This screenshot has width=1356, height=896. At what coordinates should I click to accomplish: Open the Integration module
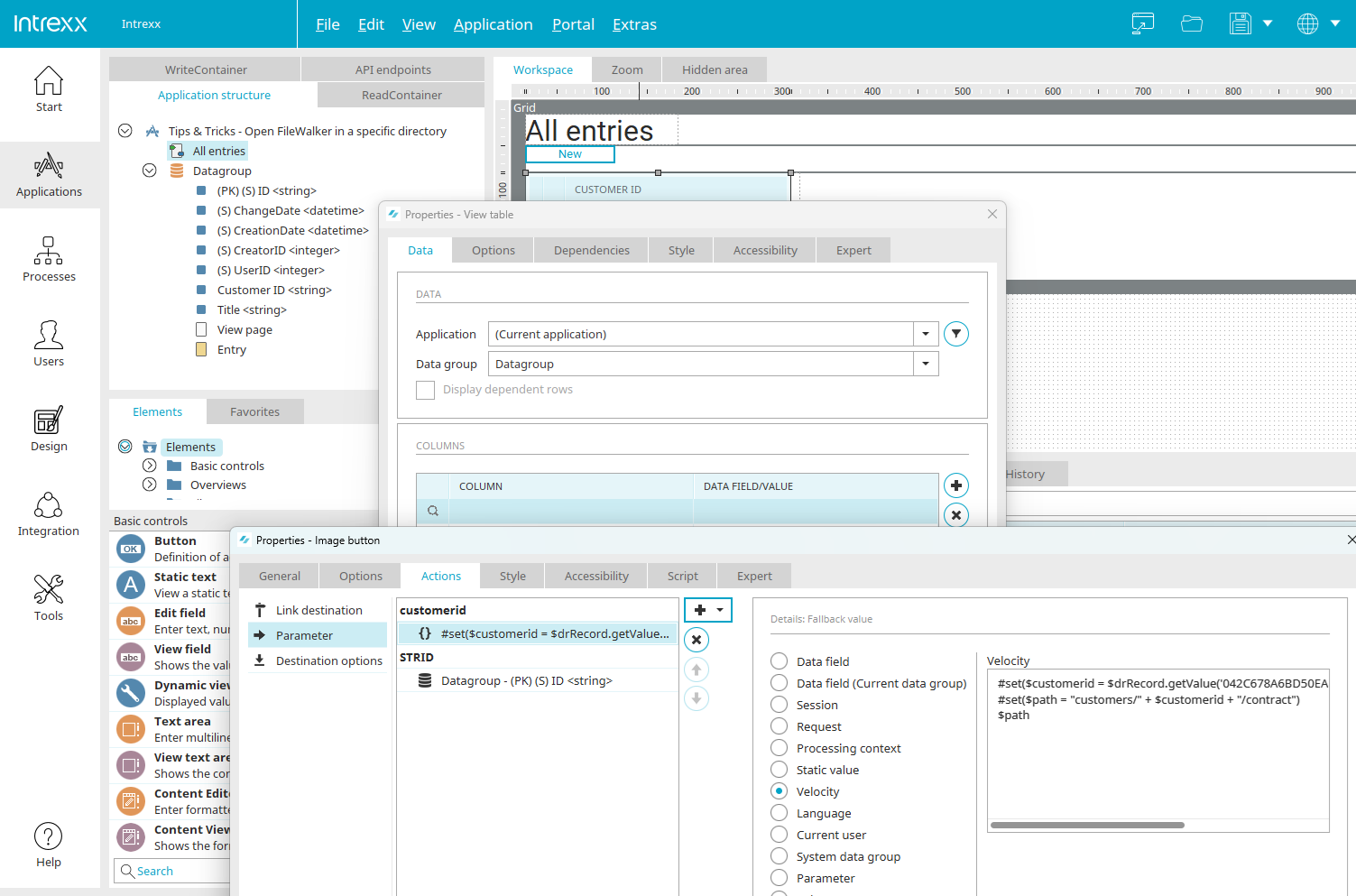(49, 513)
